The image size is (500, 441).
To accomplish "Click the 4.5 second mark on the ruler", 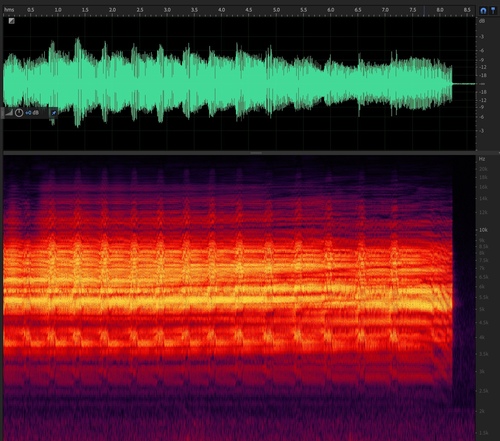I will tap(249, 10).
